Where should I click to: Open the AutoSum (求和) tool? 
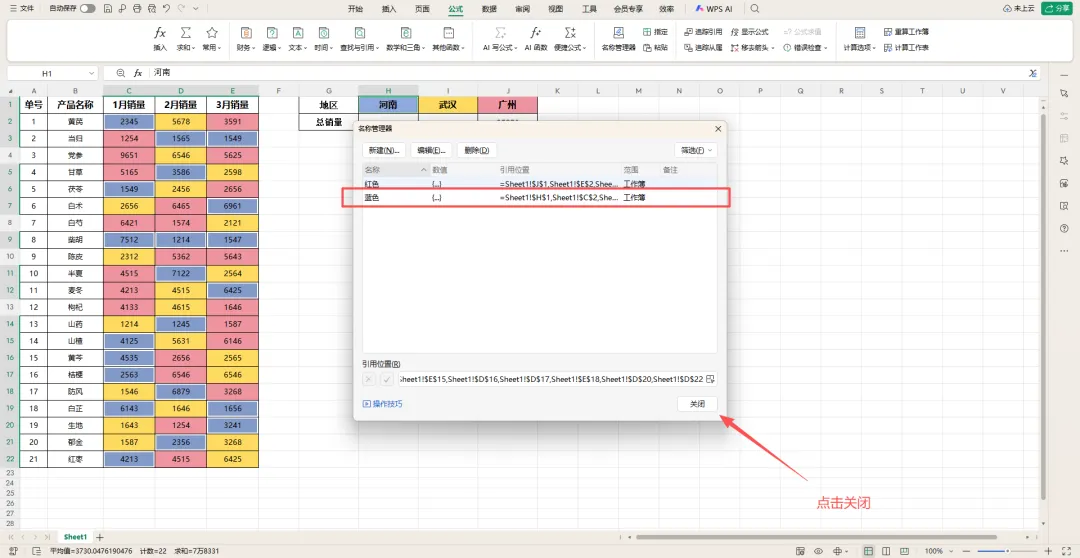tap(185, 39)
